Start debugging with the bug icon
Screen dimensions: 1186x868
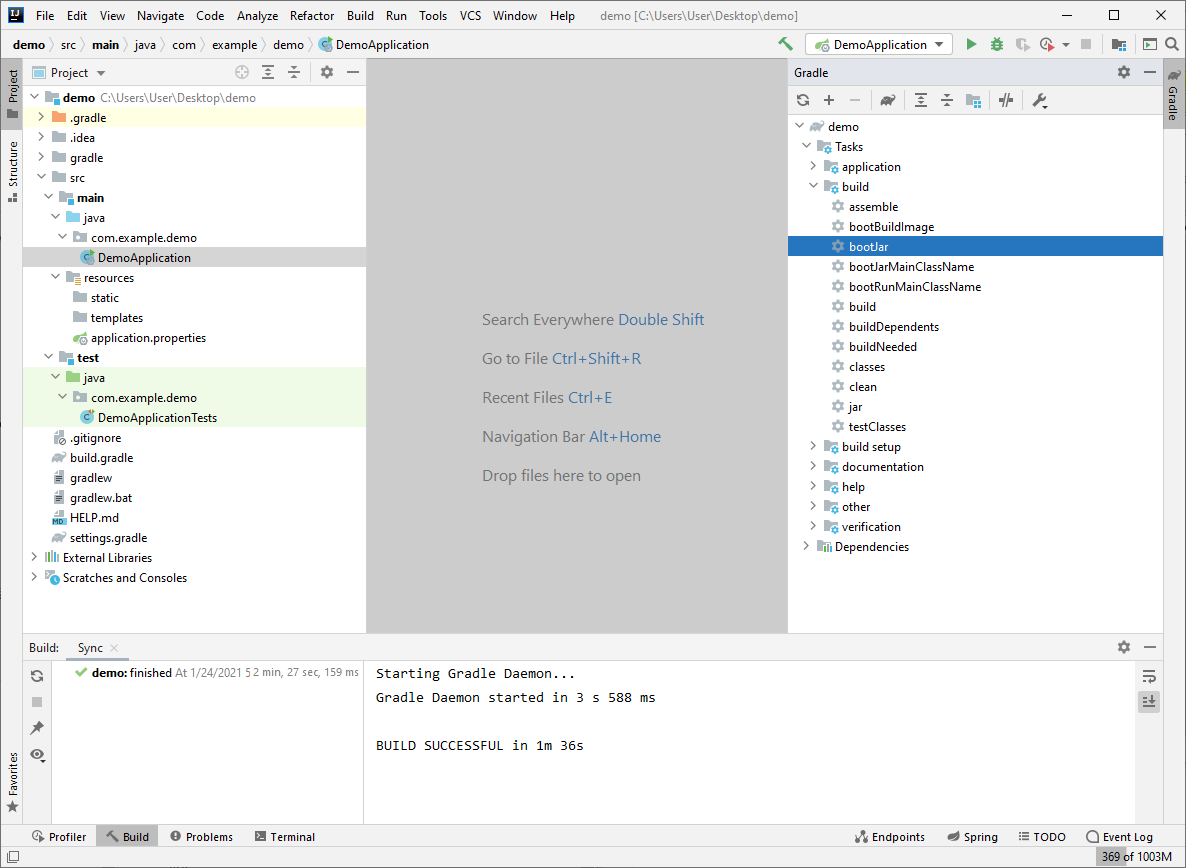point(997,45)
